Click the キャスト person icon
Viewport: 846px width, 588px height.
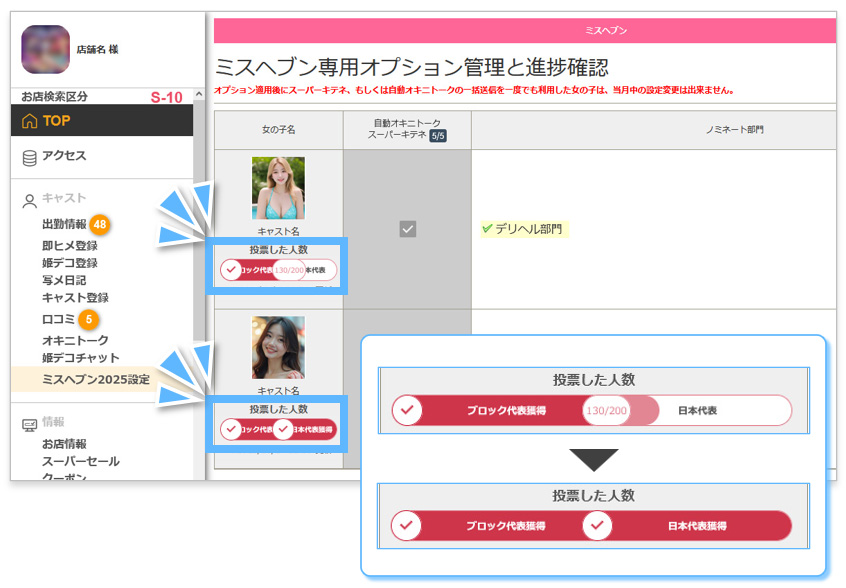coord(29,199)
